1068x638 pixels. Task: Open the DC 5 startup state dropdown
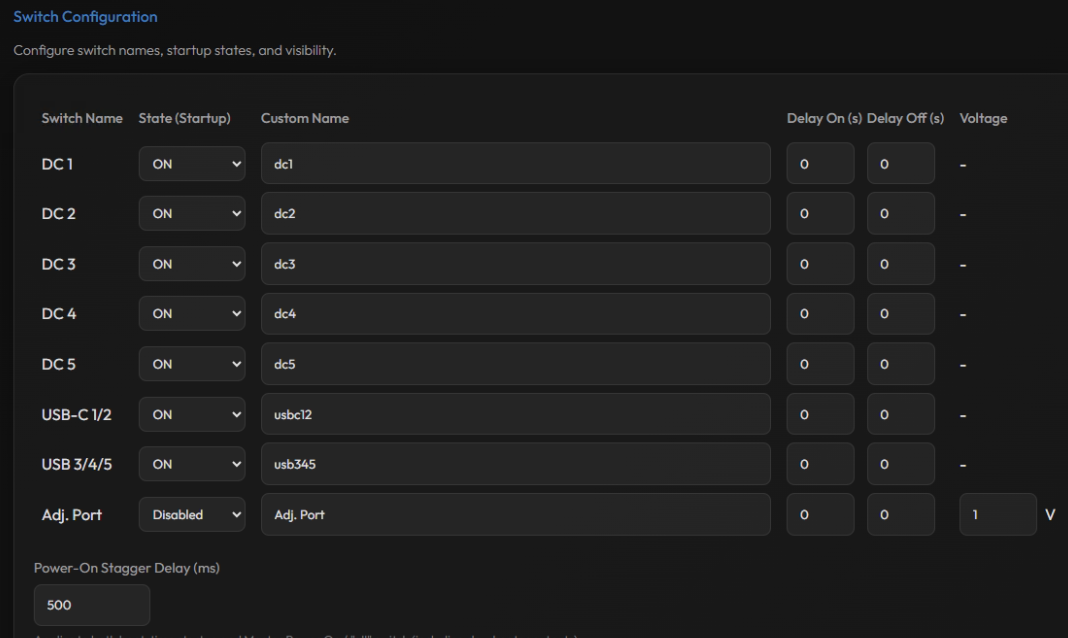click(x=192, y=364)
